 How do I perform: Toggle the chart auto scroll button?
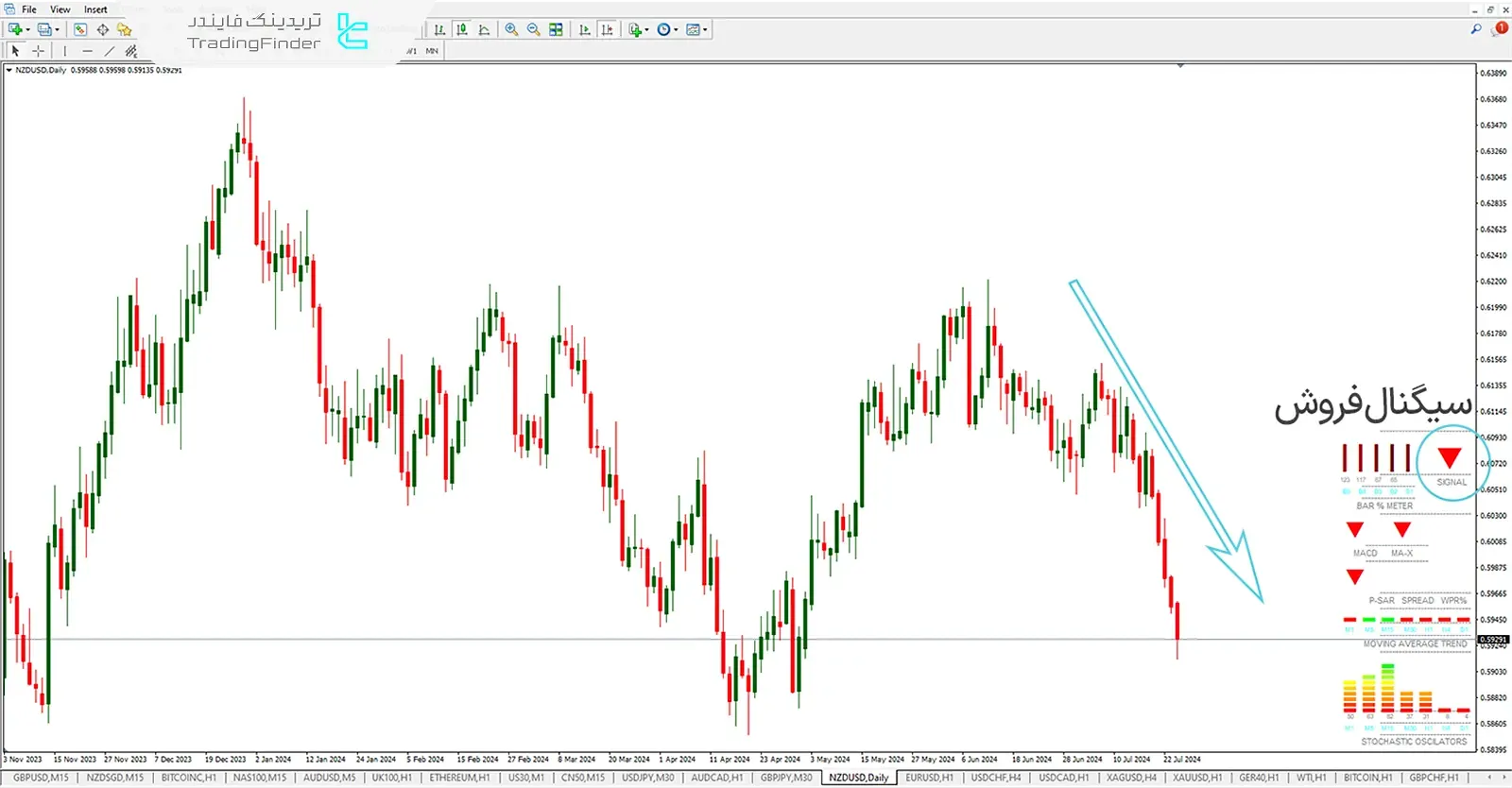pyautogui.click(x=584, y=29)
